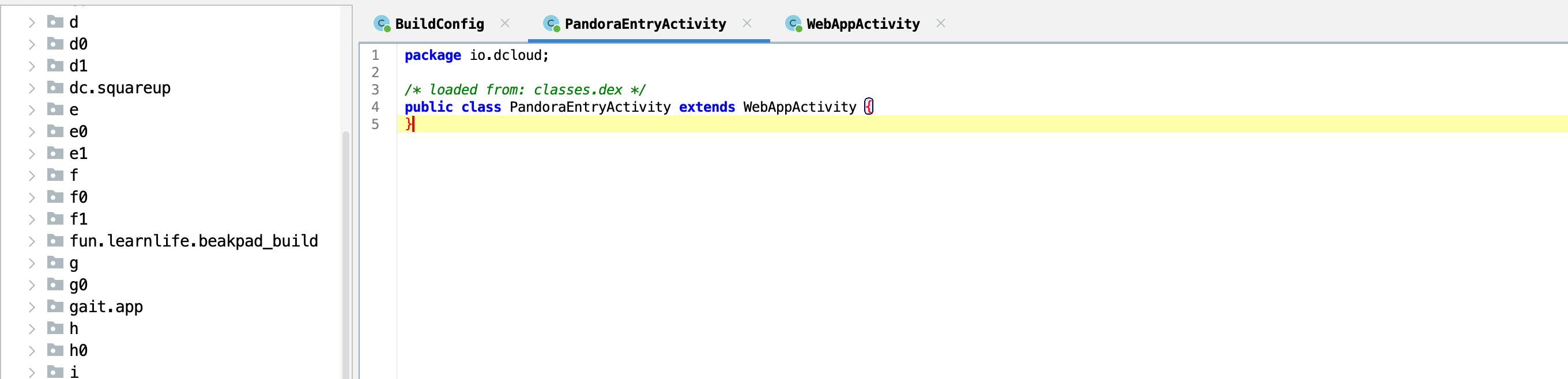Click the PandoraEntryActivity class icon in tab
This screenshot has width=1568, height=379.
(552, 24)
